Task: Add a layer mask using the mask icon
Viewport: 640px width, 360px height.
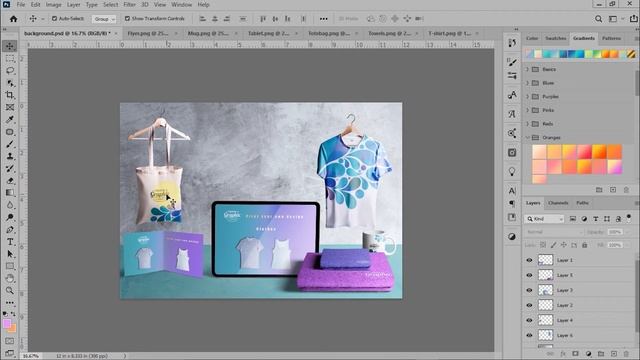Action: pos(575,354)
